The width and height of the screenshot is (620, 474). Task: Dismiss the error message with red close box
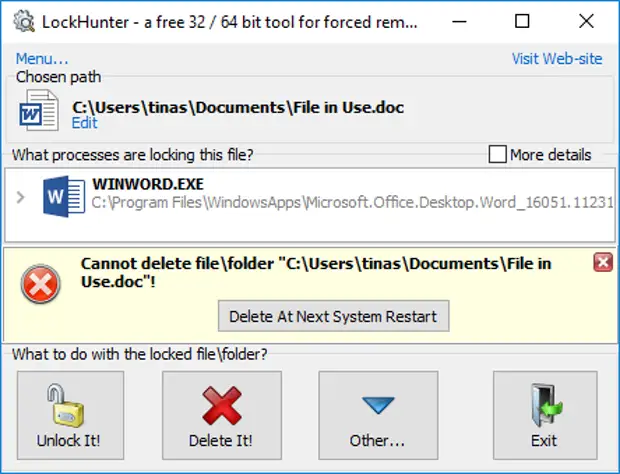602,262
